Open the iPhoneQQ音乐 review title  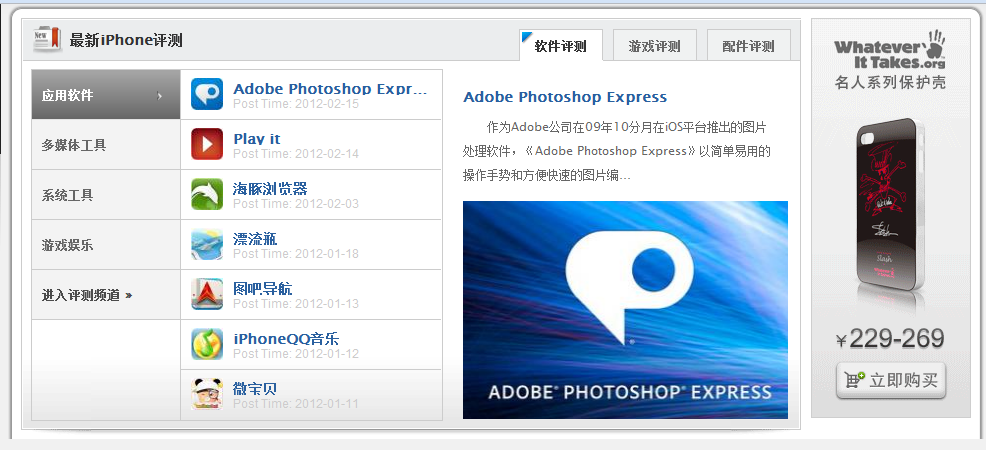tap(286, 339)
